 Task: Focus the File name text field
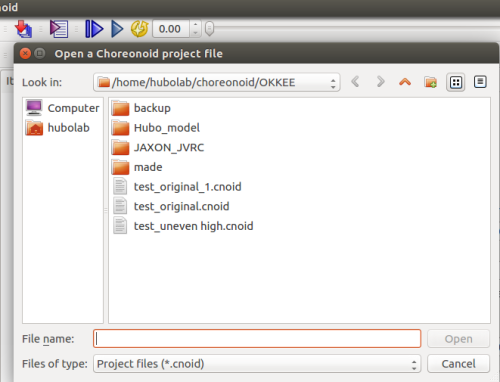[257, 339]
